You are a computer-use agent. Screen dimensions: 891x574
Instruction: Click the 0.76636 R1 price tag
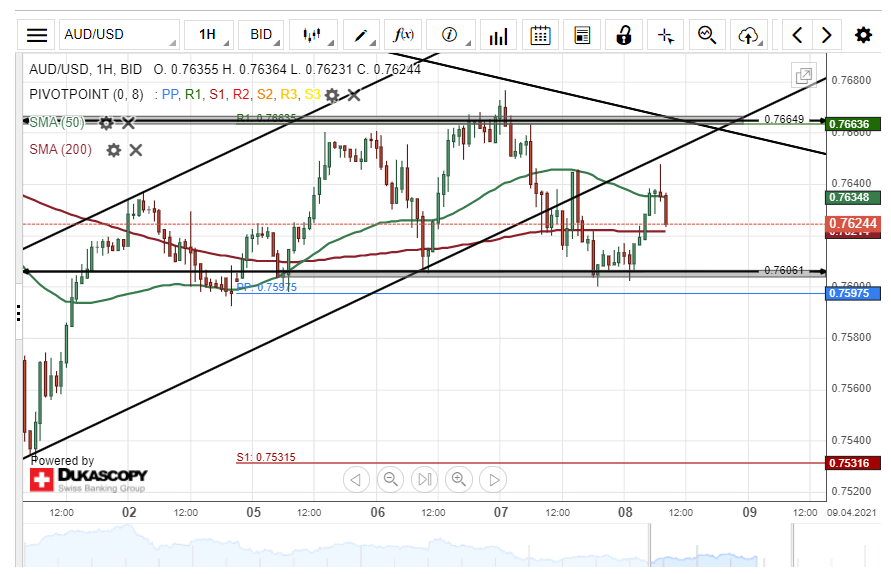point(853,124)
